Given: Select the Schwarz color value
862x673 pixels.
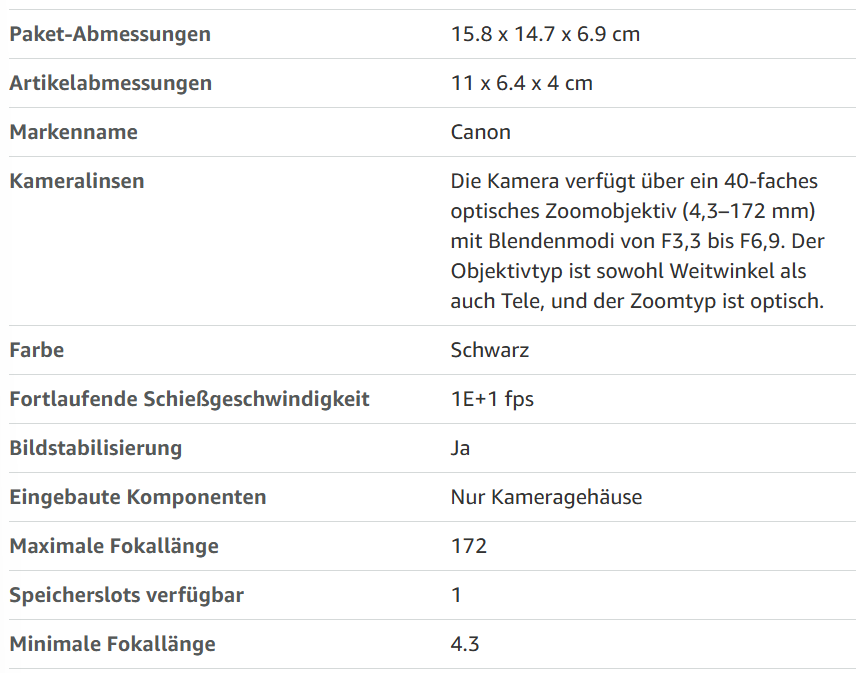Looking at the screenshot, I should pos(490,350).
